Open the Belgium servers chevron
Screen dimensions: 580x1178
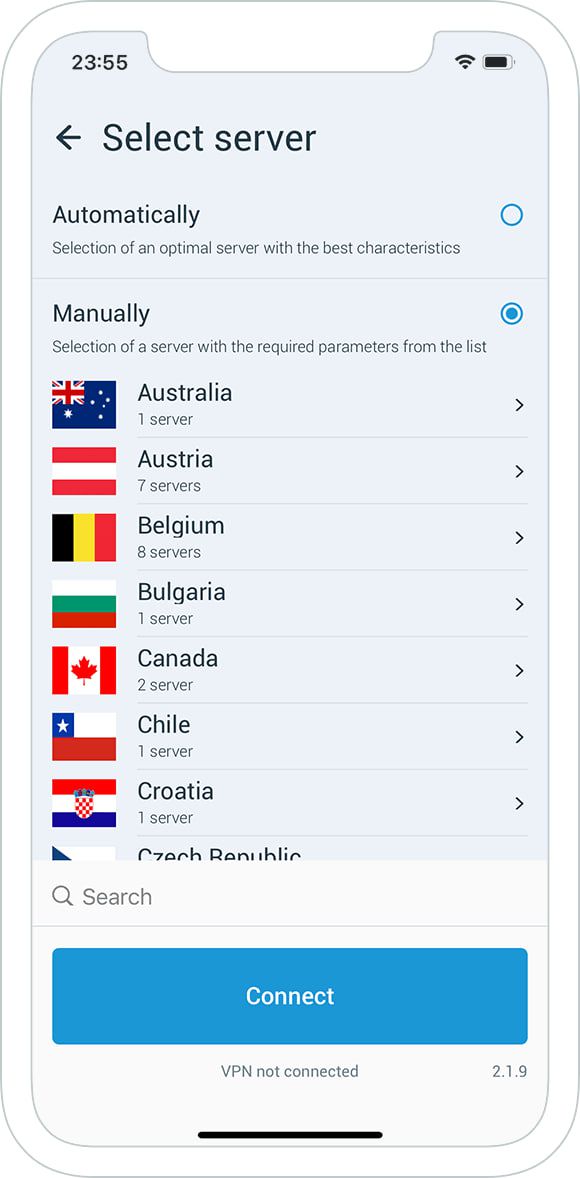click(x=519, y=537)
